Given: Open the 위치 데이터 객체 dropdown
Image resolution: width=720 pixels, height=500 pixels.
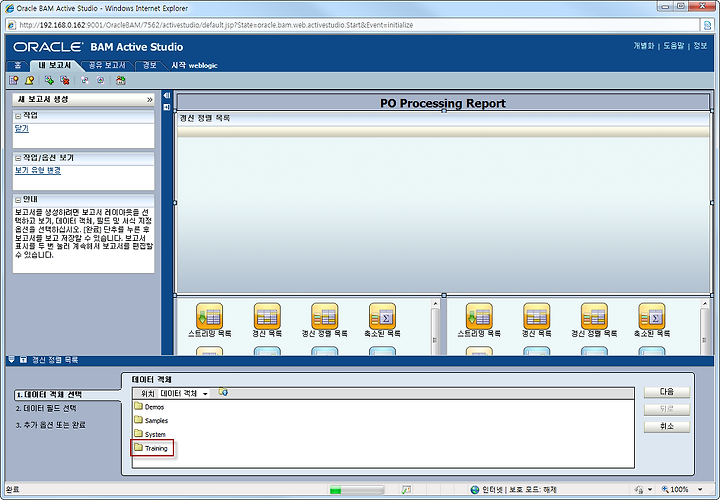Looking at the screenshot, I should coord(184,393).
